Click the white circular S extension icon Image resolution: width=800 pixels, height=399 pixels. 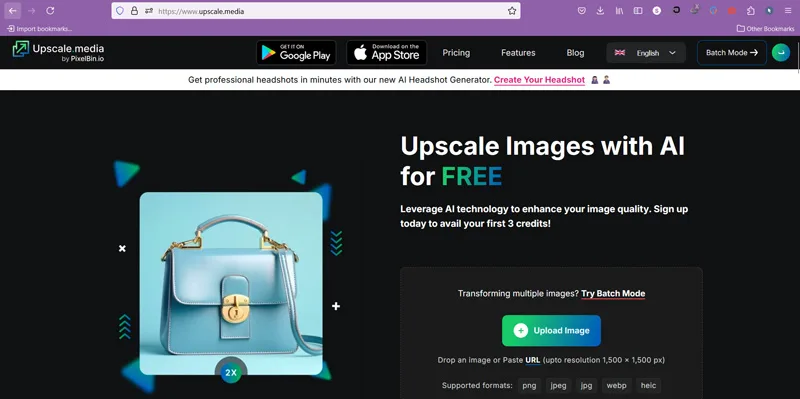tap(657, 11)
